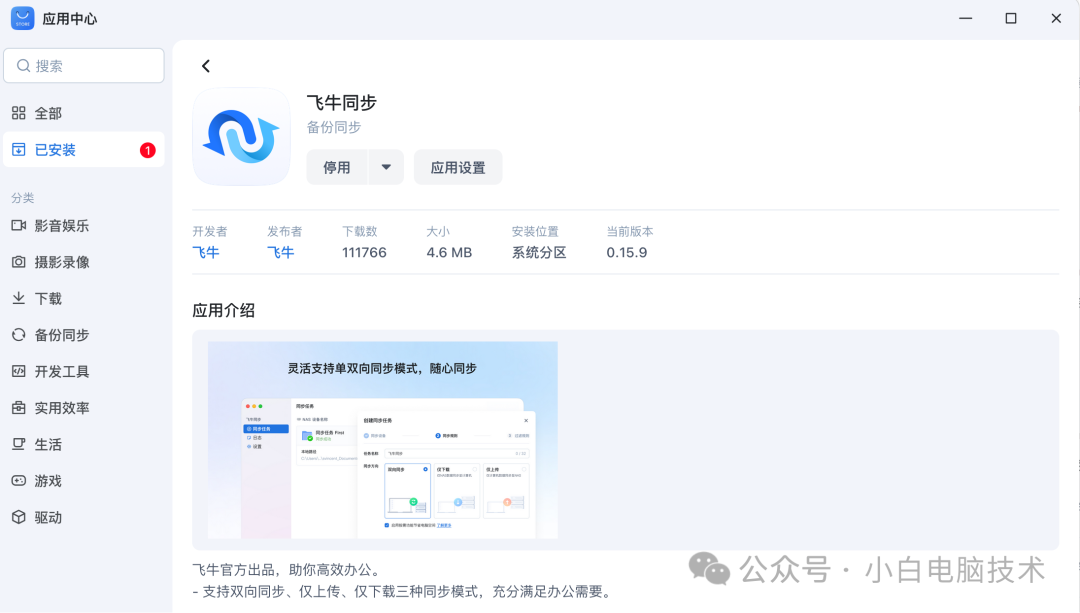
Task: Focus the 搜索 search input field
Action: 84,65
